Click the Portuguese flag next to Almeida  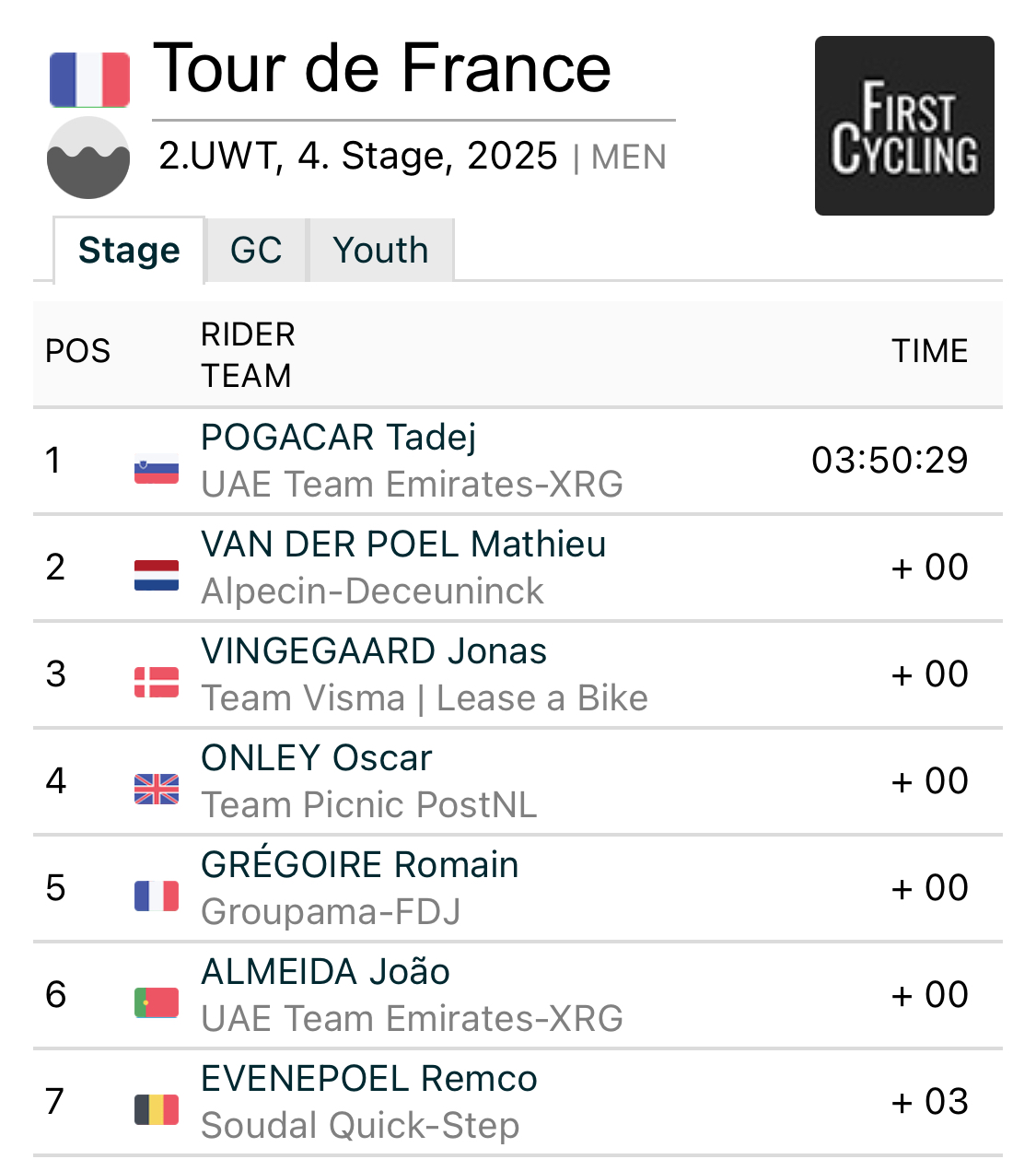pos(157,1003)
